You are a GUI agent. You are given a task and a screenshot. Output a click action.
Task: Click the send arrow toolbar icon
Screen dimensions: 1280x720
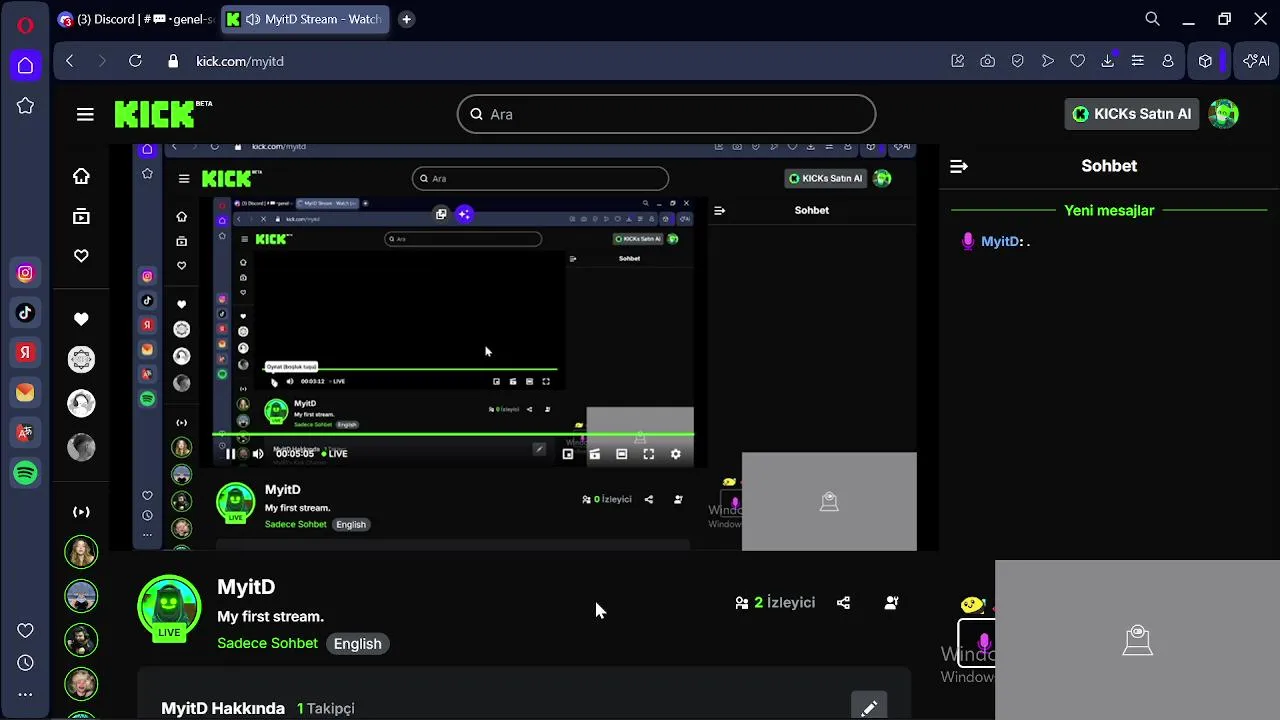coord(1047,61)
